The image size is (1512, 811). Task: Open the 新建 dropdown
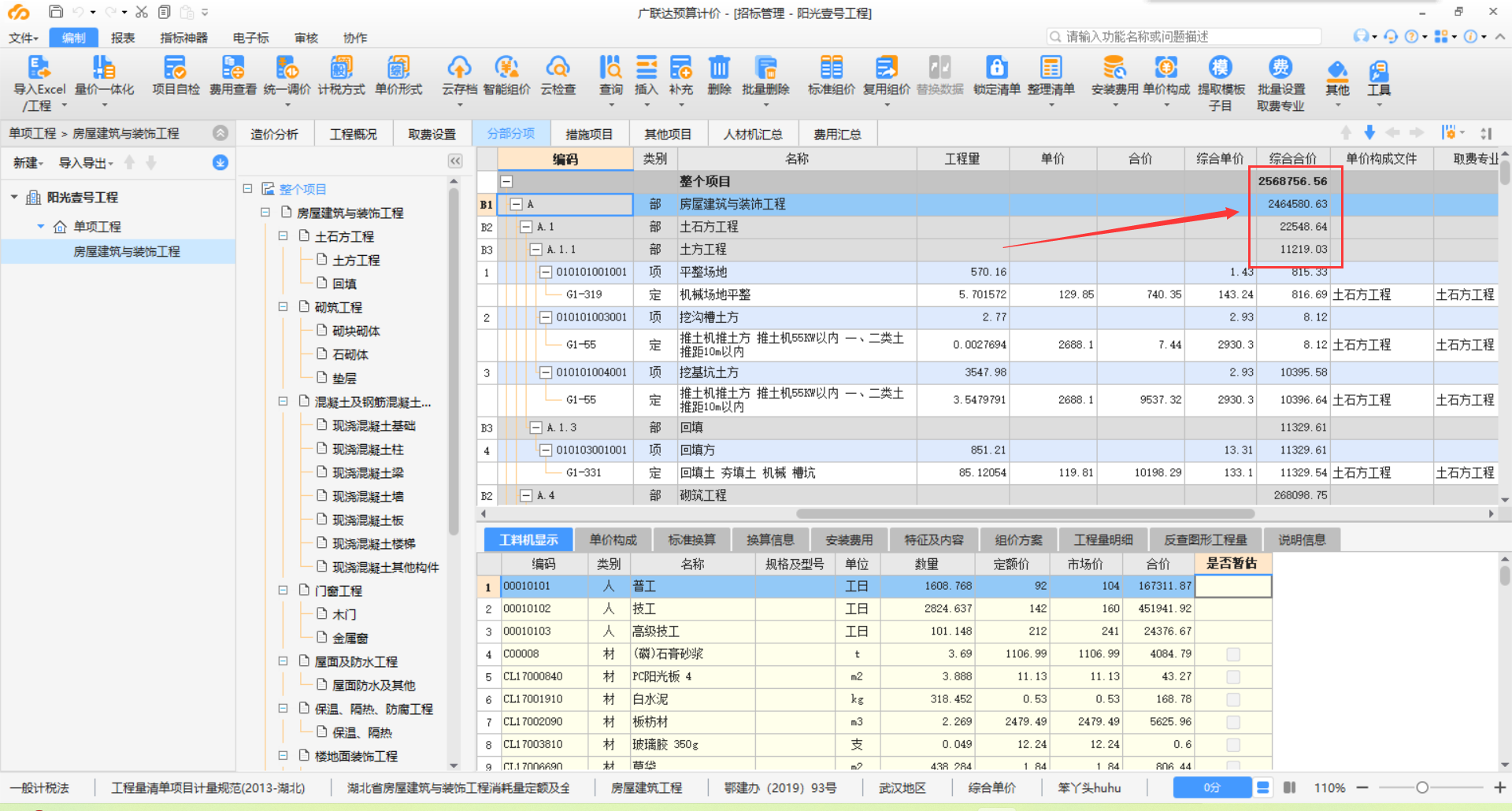(x=28, y=163)
